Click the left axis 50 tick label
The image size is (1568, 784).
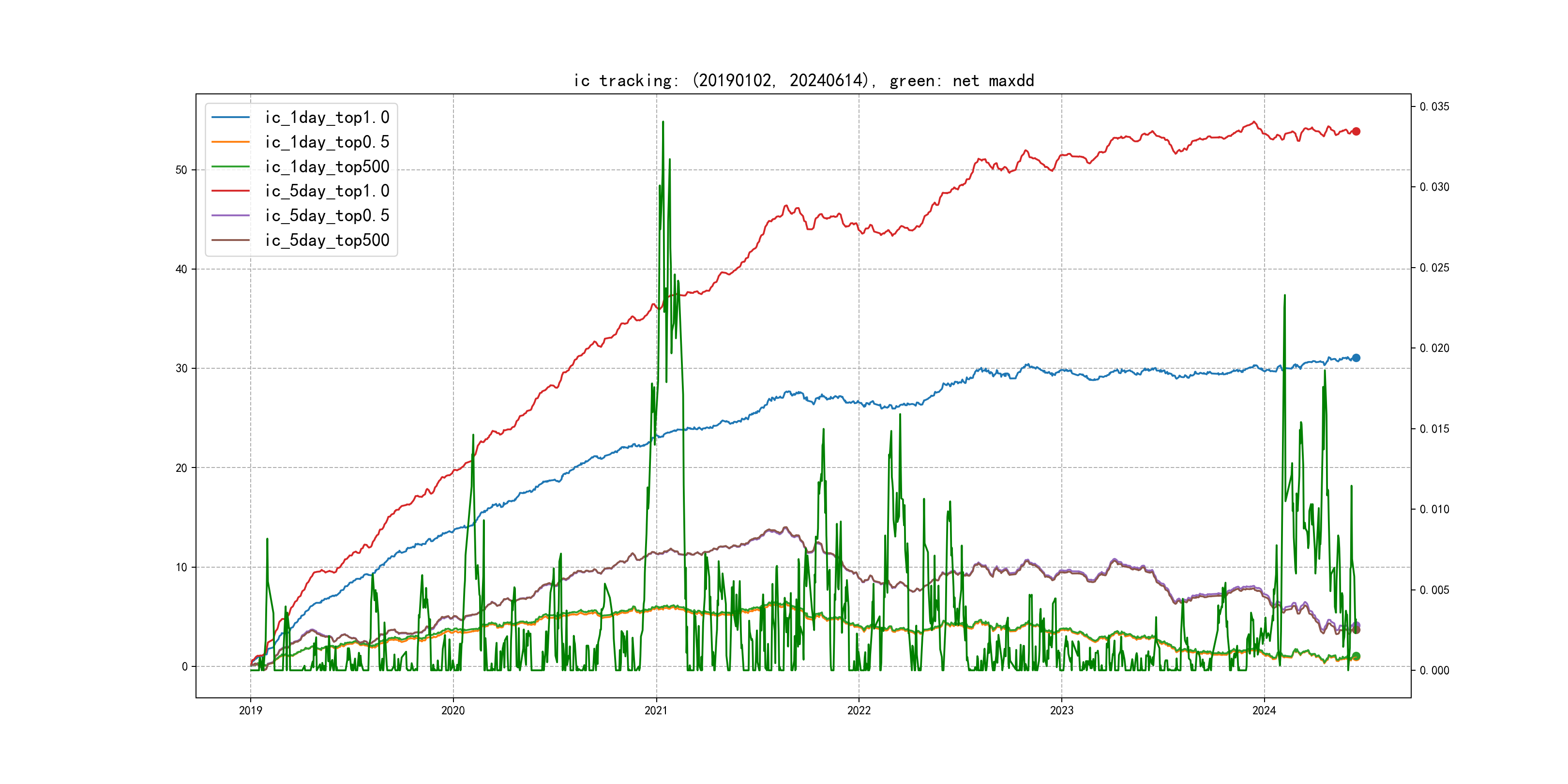[x=181, y=170]
